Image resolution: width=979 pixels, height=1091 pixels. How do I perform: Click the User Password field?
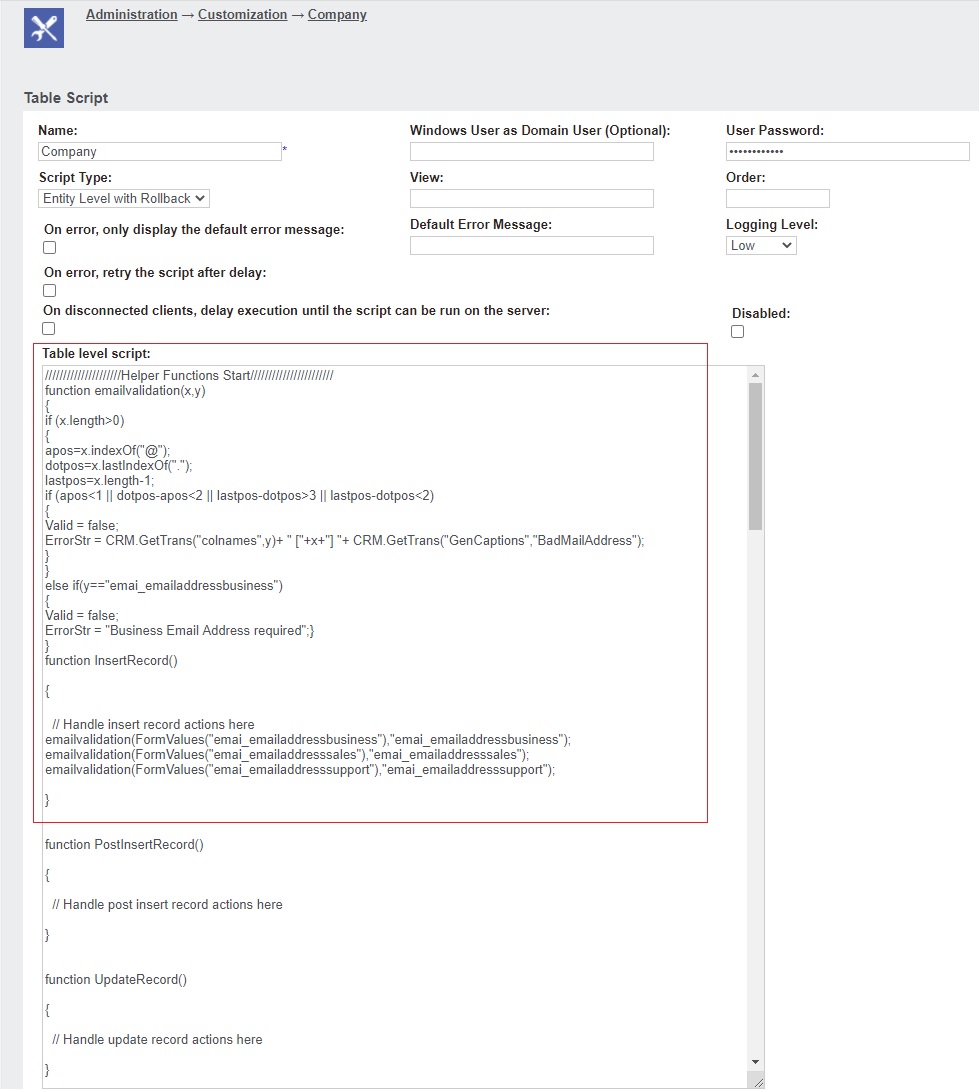click(x=847, y=151)
